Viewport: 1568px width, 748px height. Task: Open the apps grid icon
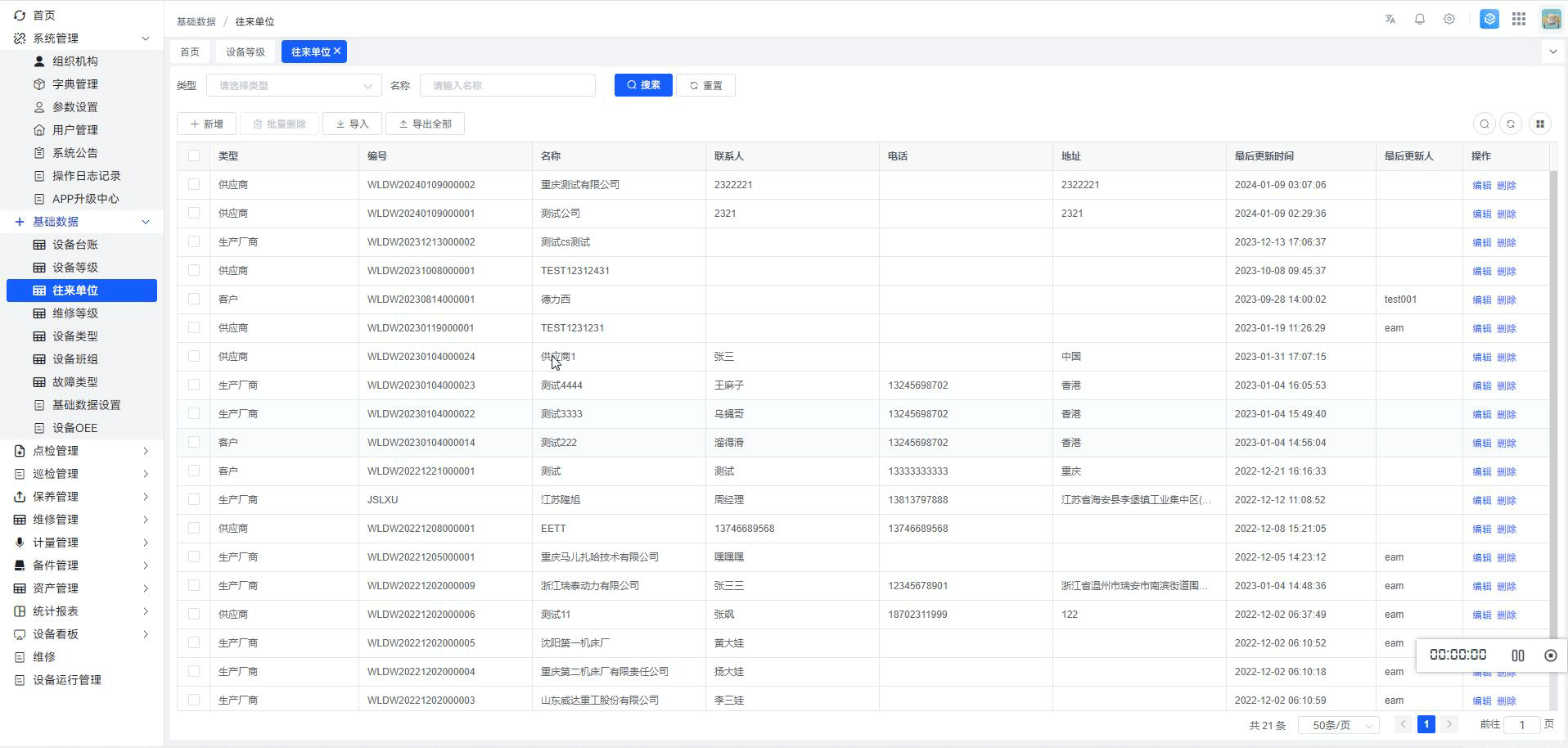1519,19
